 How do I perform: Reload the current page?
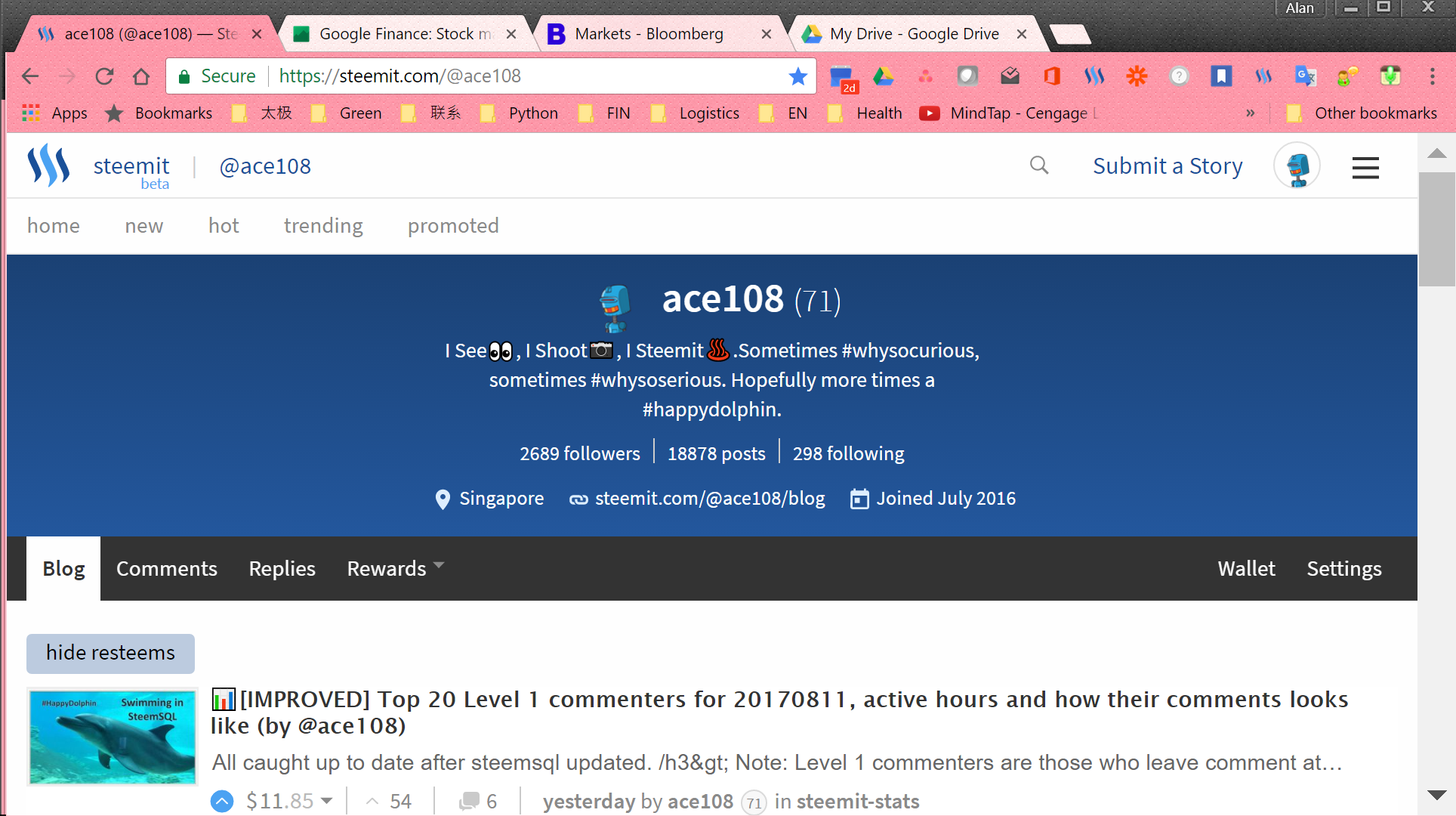coord(104,76)
